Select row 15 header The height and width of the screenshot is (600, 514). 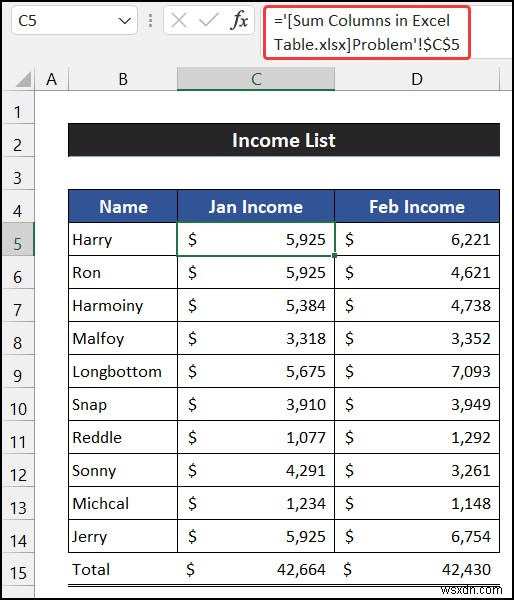point(18,569)
